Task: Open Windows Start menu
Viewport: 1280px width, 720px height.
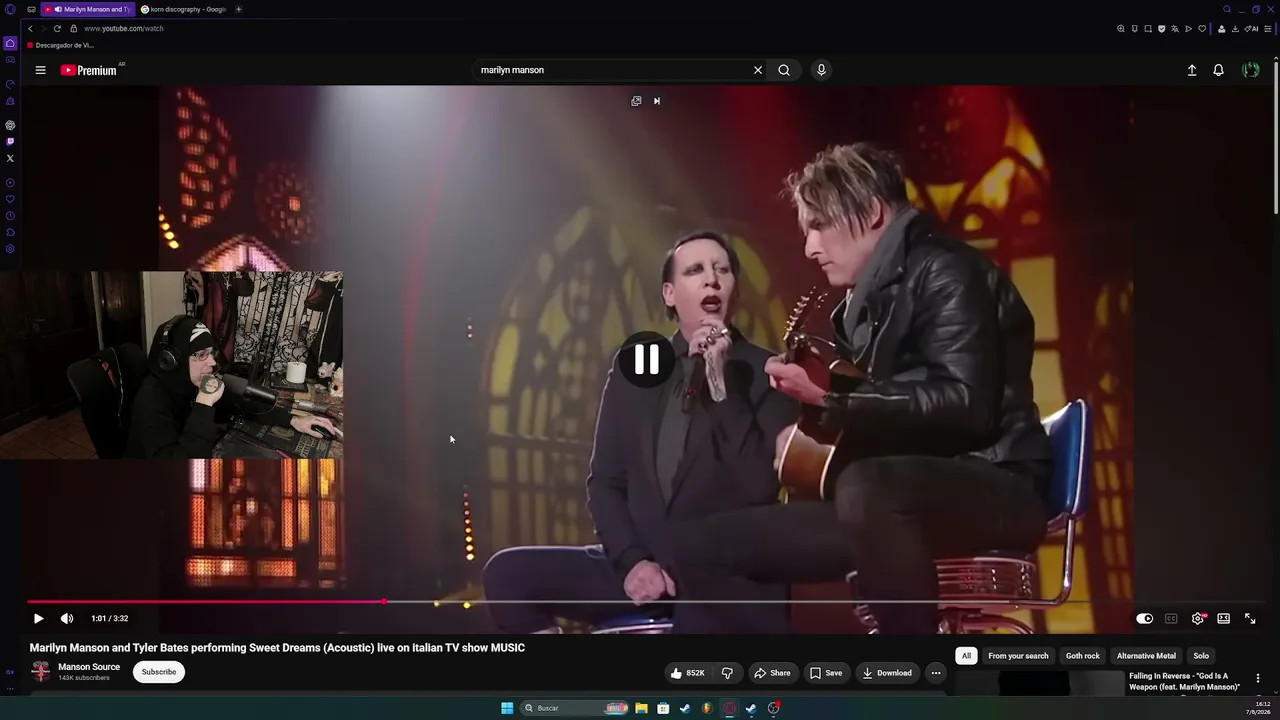Action: pyautogui.click(x=507, y=708)
